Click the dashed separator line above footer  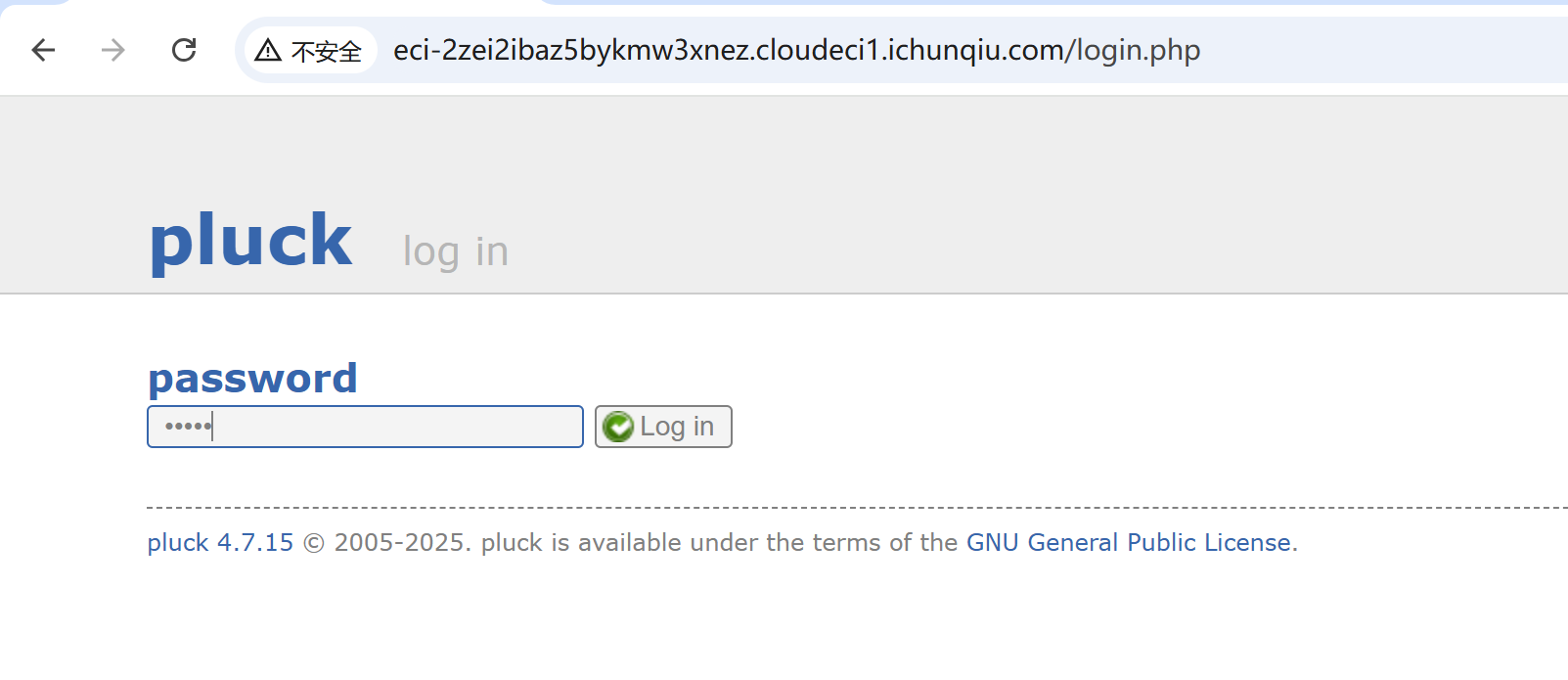coord(857,508)
